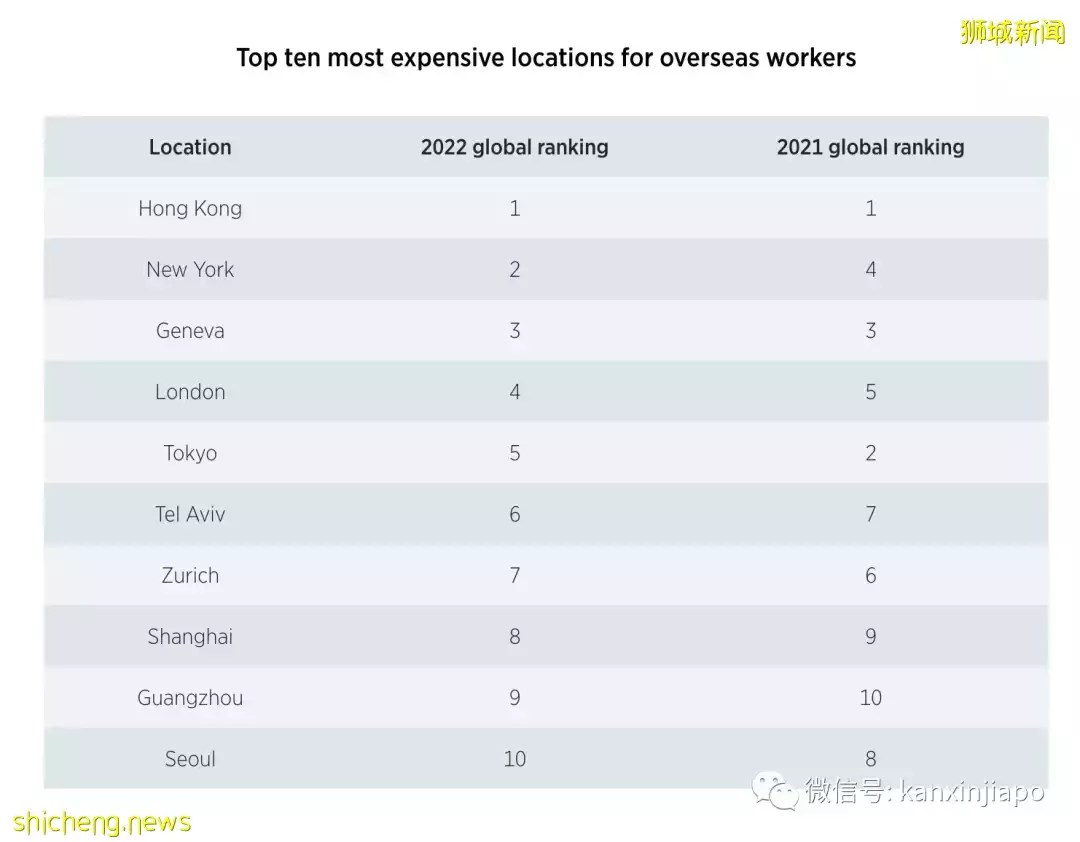Click the kanxinjiapo WeChat ID text
This screenshot has width=1080, height=842.
[x=970, y=792]
